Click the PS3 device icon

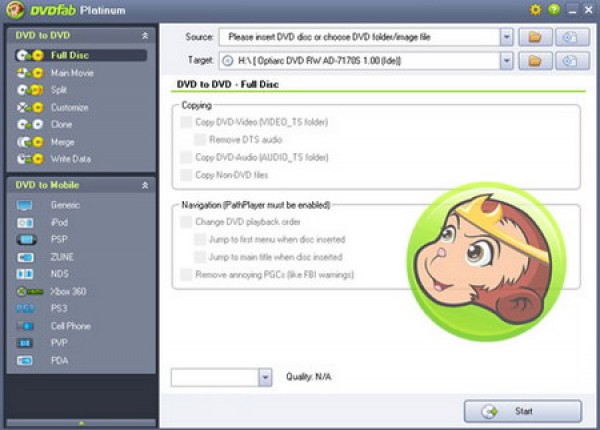[25, 308]
